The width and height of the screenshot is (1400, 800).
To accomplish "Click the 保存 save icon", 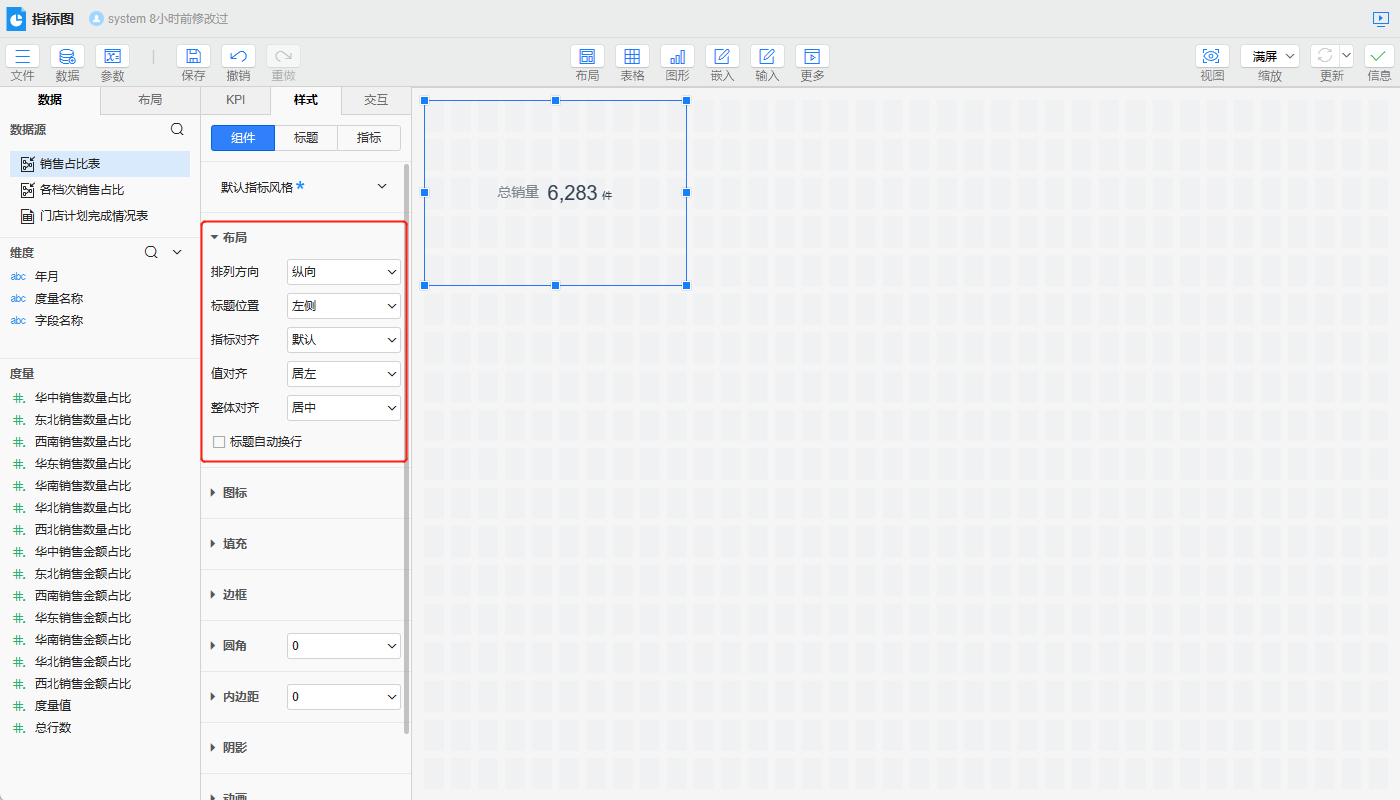I will coord(193,57).
